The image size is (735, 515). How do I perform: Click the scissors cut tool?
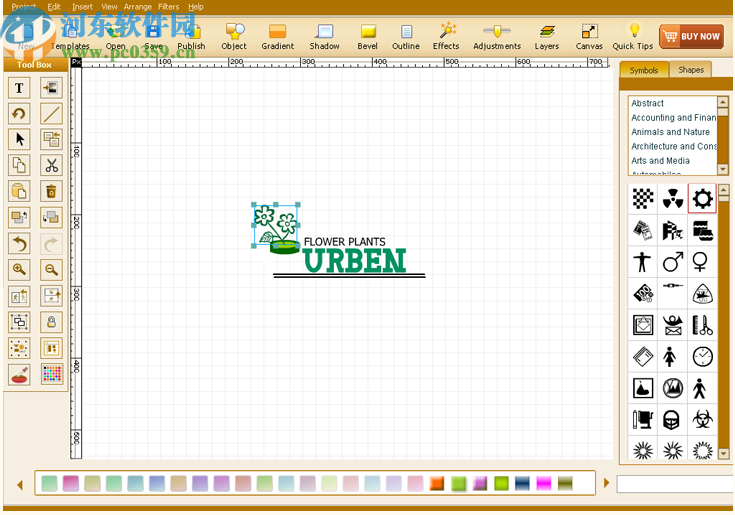pos(51,165)
